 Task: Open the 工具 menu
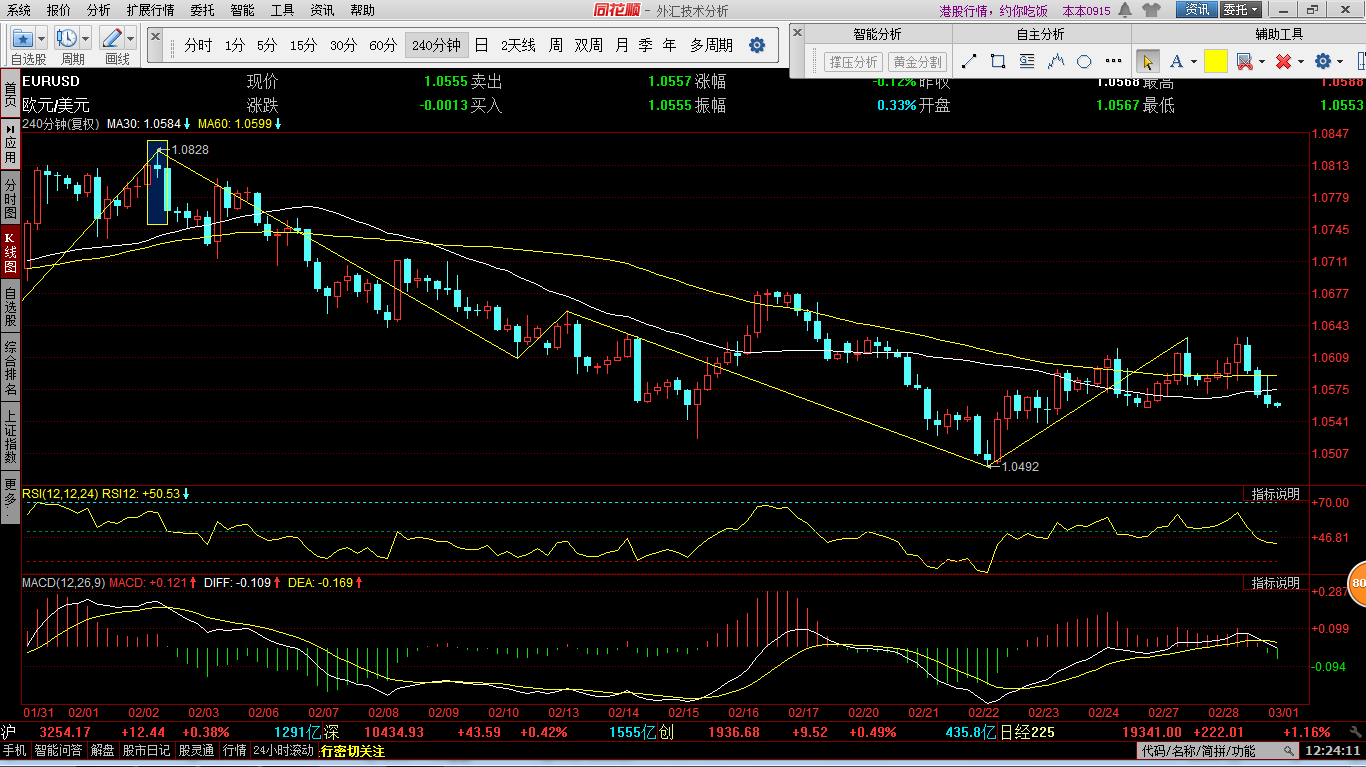point(283,10)
